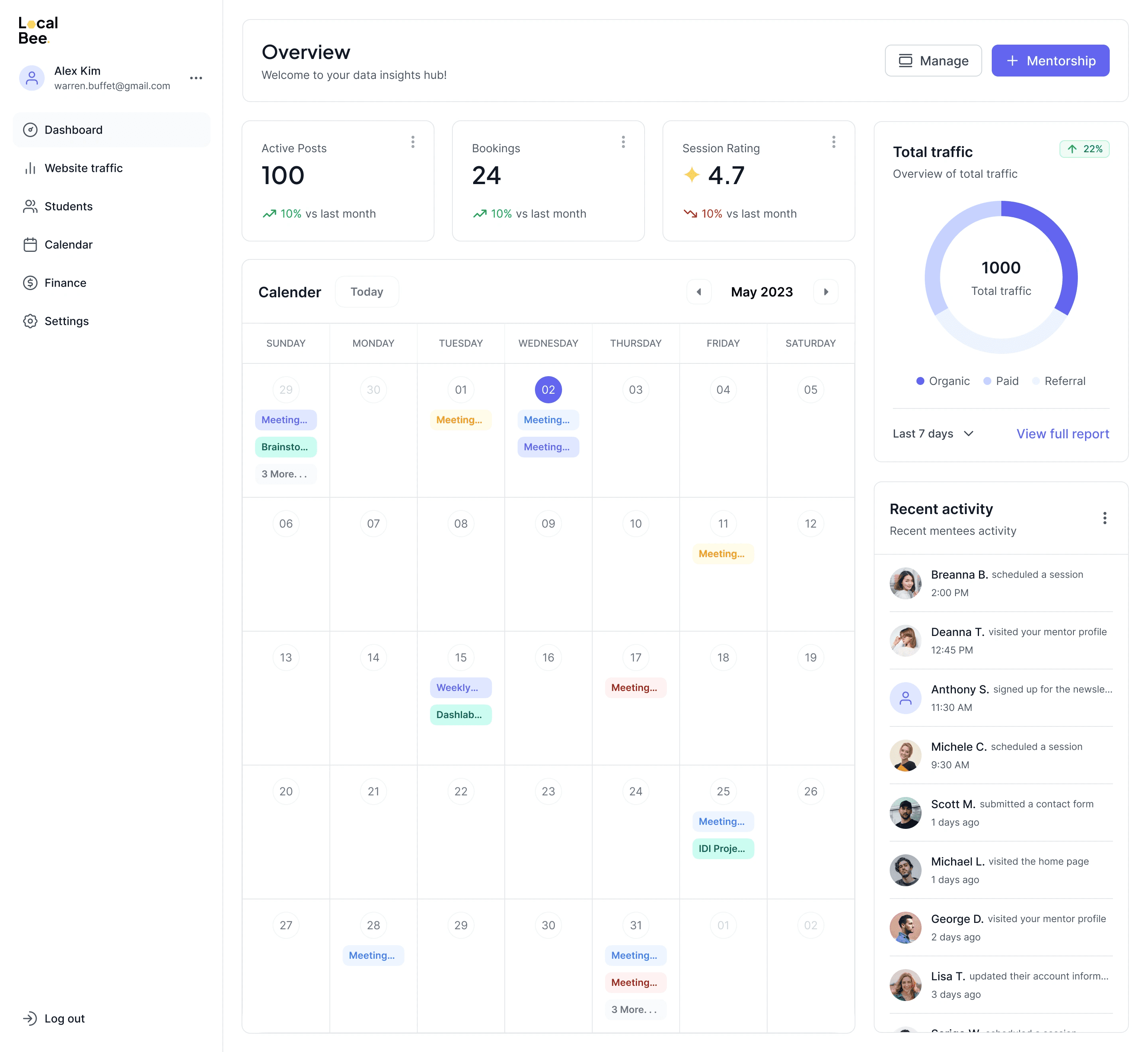The height and width of the screenshot is (1052, 1148).
Task: Open Recent activity kebab menu
Action: [1104, 518]
